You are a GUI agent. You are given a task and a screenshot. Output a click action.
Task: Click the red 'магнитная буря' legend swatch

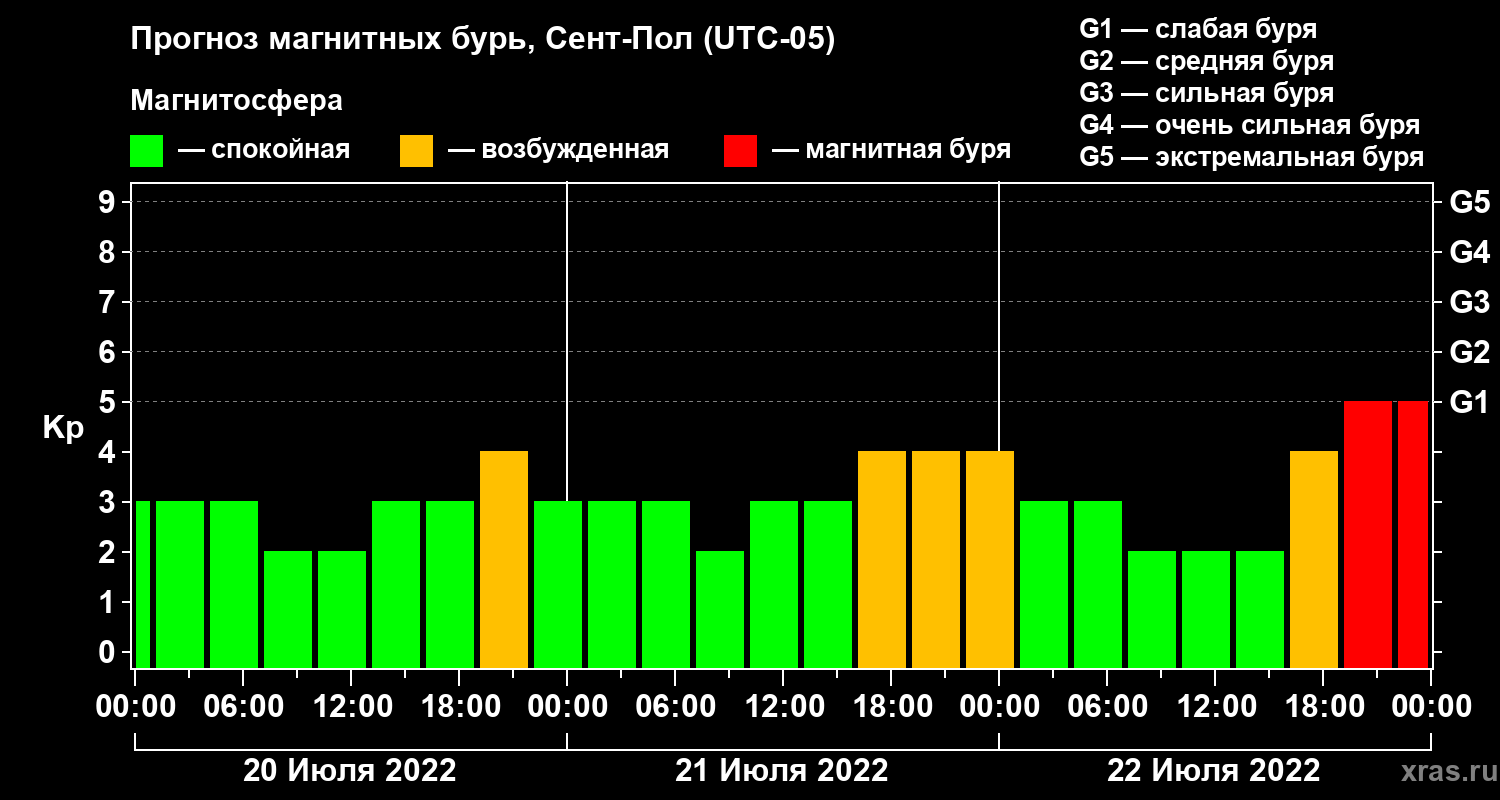coord(740,151)
